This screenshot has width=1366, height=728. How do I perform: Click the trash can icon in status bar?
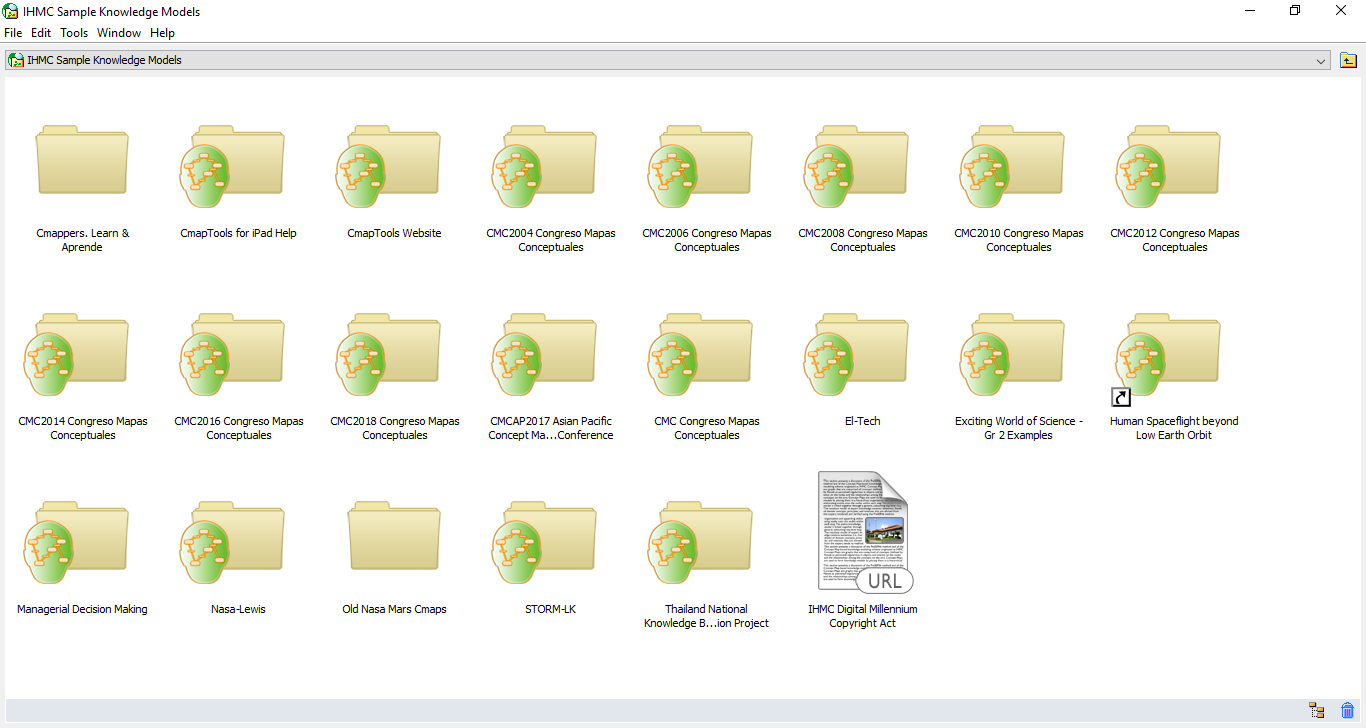point(1347,711)
